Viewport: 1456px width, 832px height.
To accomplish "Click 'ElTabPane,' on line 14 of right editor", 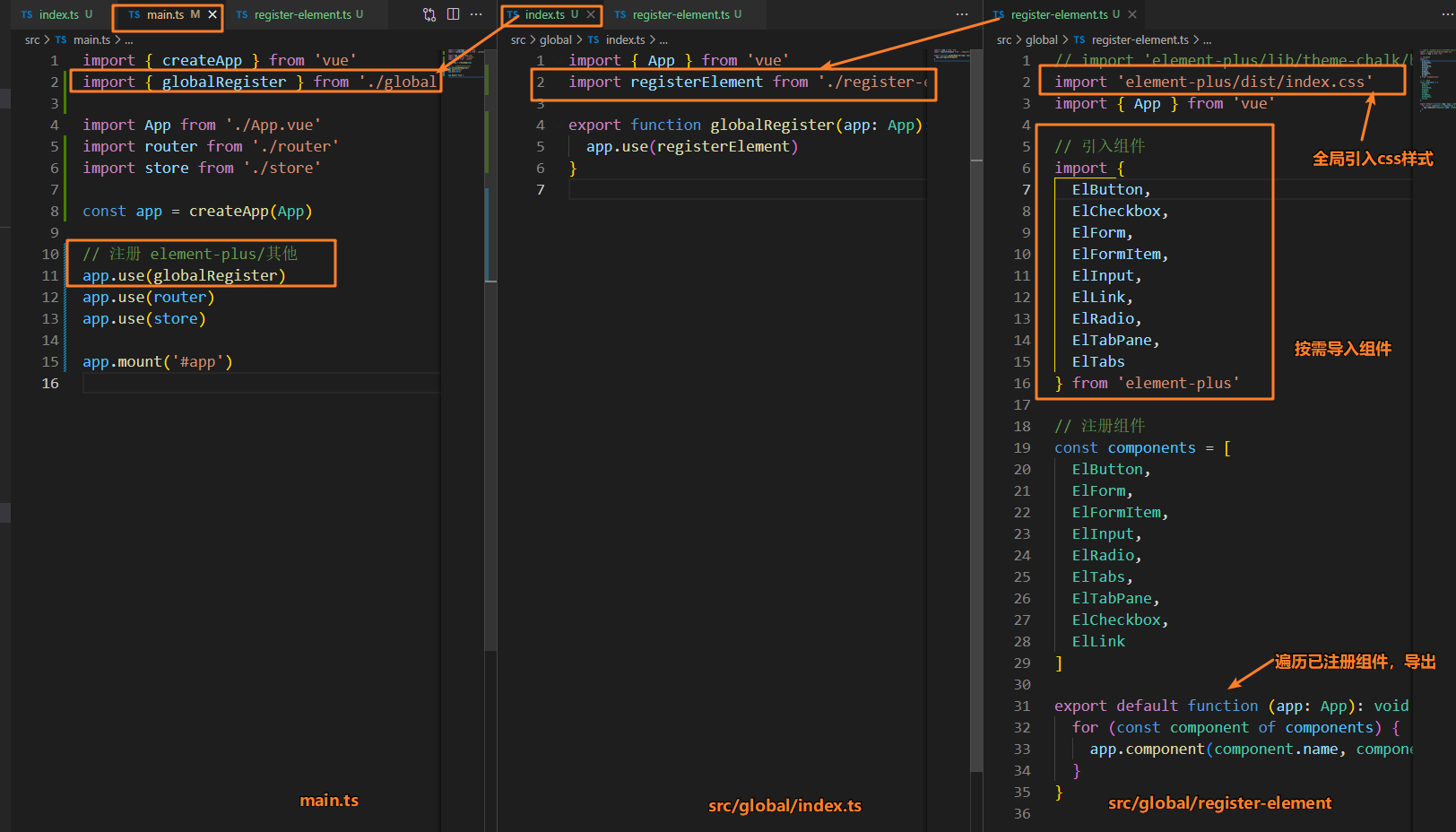I will click(x=1115, y=340).
